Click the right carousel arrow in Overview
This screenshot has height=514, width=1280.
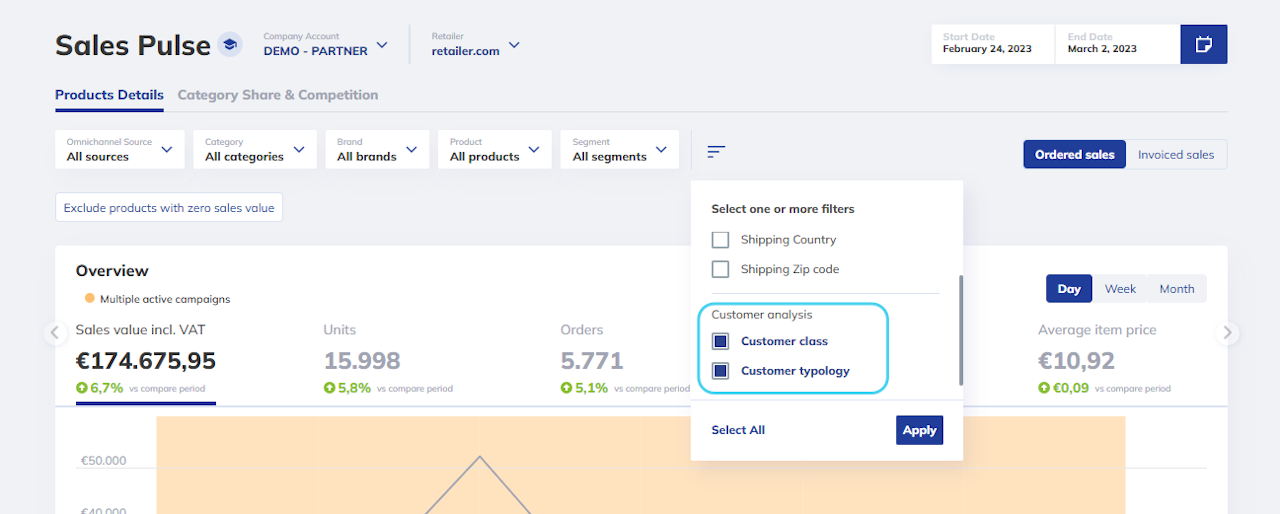point(1229,334)
